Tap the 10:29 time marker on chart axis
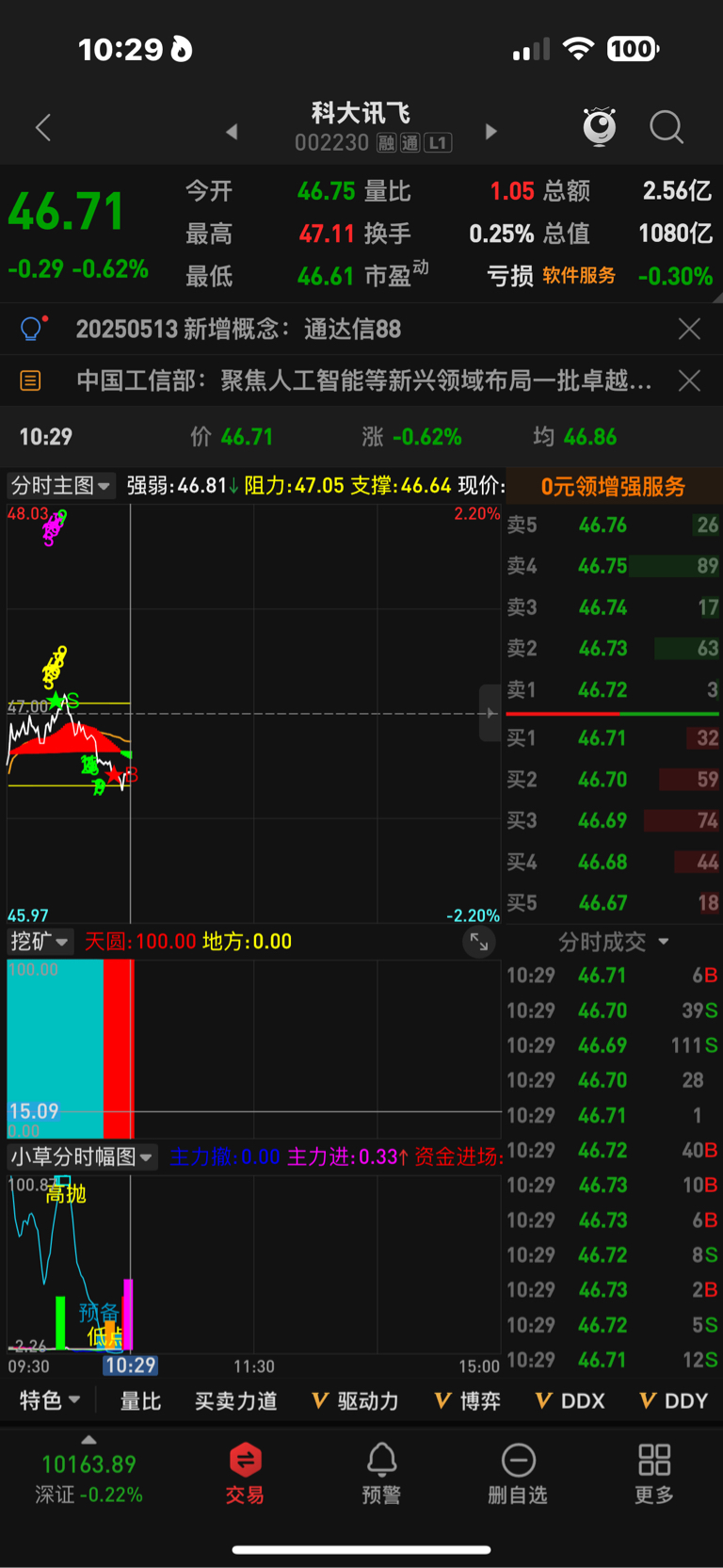The height and width of the screenshot is (1568, 723). 130,1366
